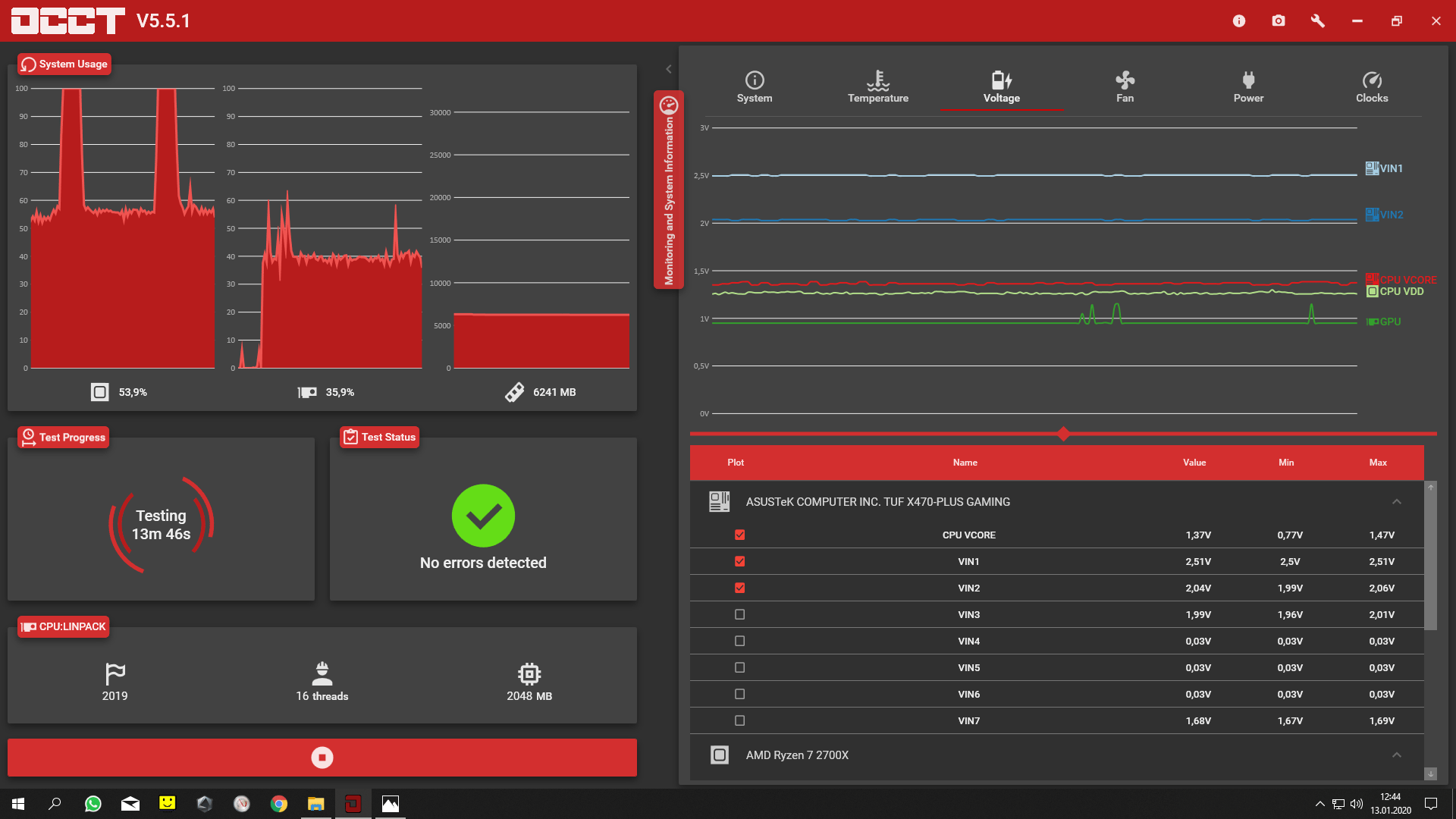The height and width of the screenshot is (819, 1456).
Task: Enable plotting for VIN3
Action: pyautogui.click(x=740, y=614)
